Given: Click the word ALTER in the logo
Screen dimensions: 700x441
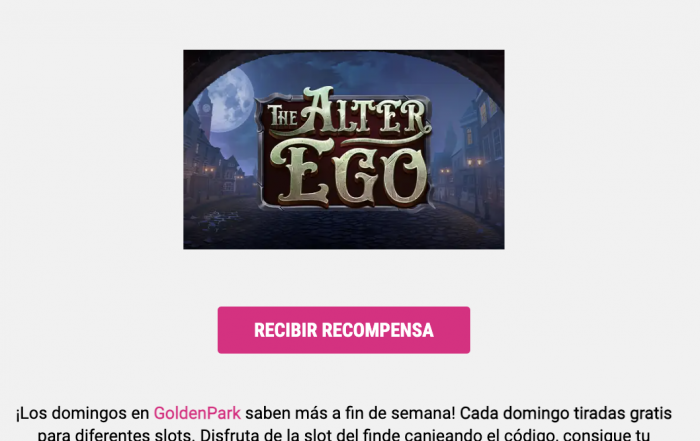Looking at the screenshot, I should (x=365, y=112).
